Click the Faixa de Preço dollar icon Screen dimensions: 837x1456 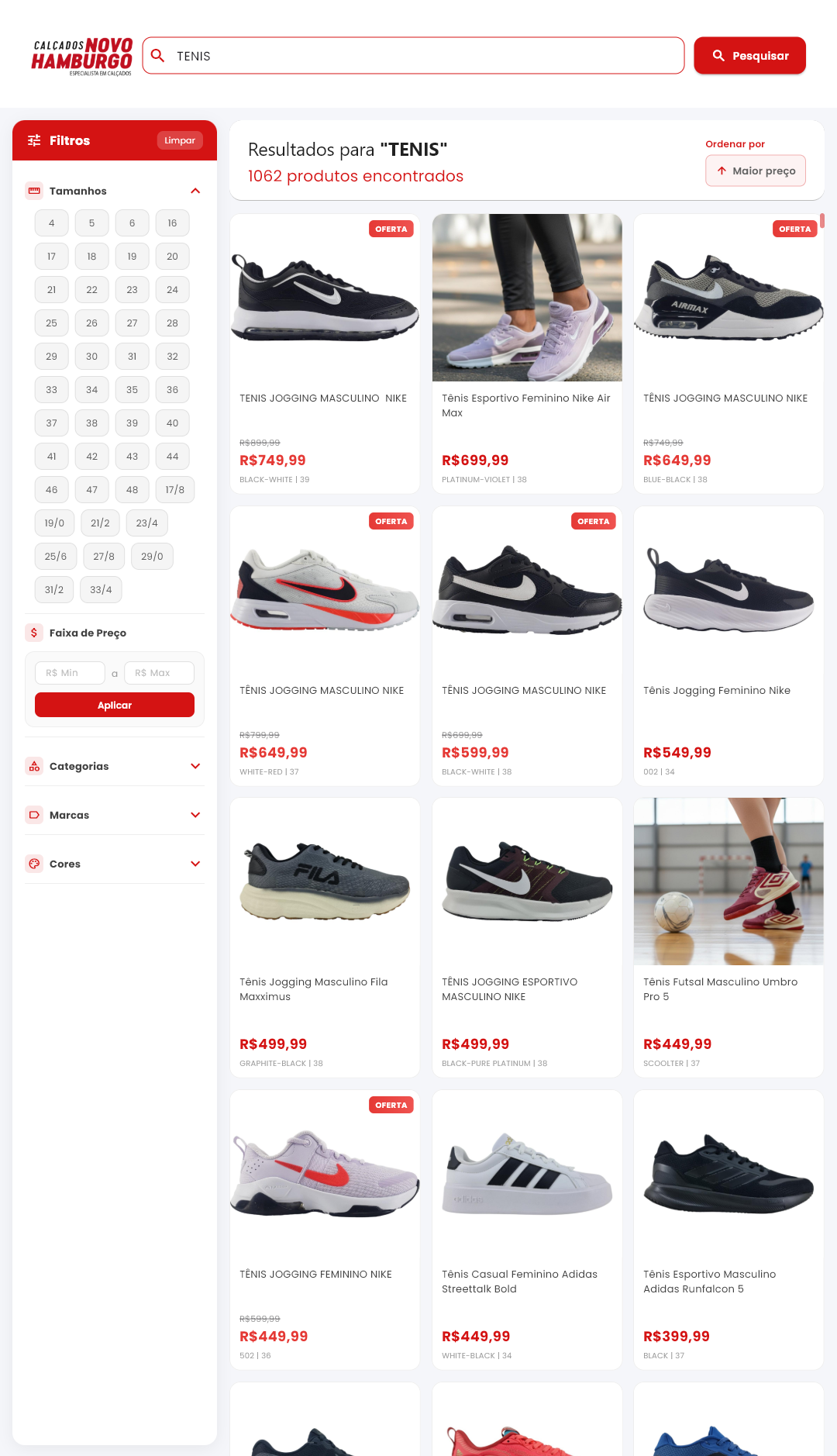[34, 633]
